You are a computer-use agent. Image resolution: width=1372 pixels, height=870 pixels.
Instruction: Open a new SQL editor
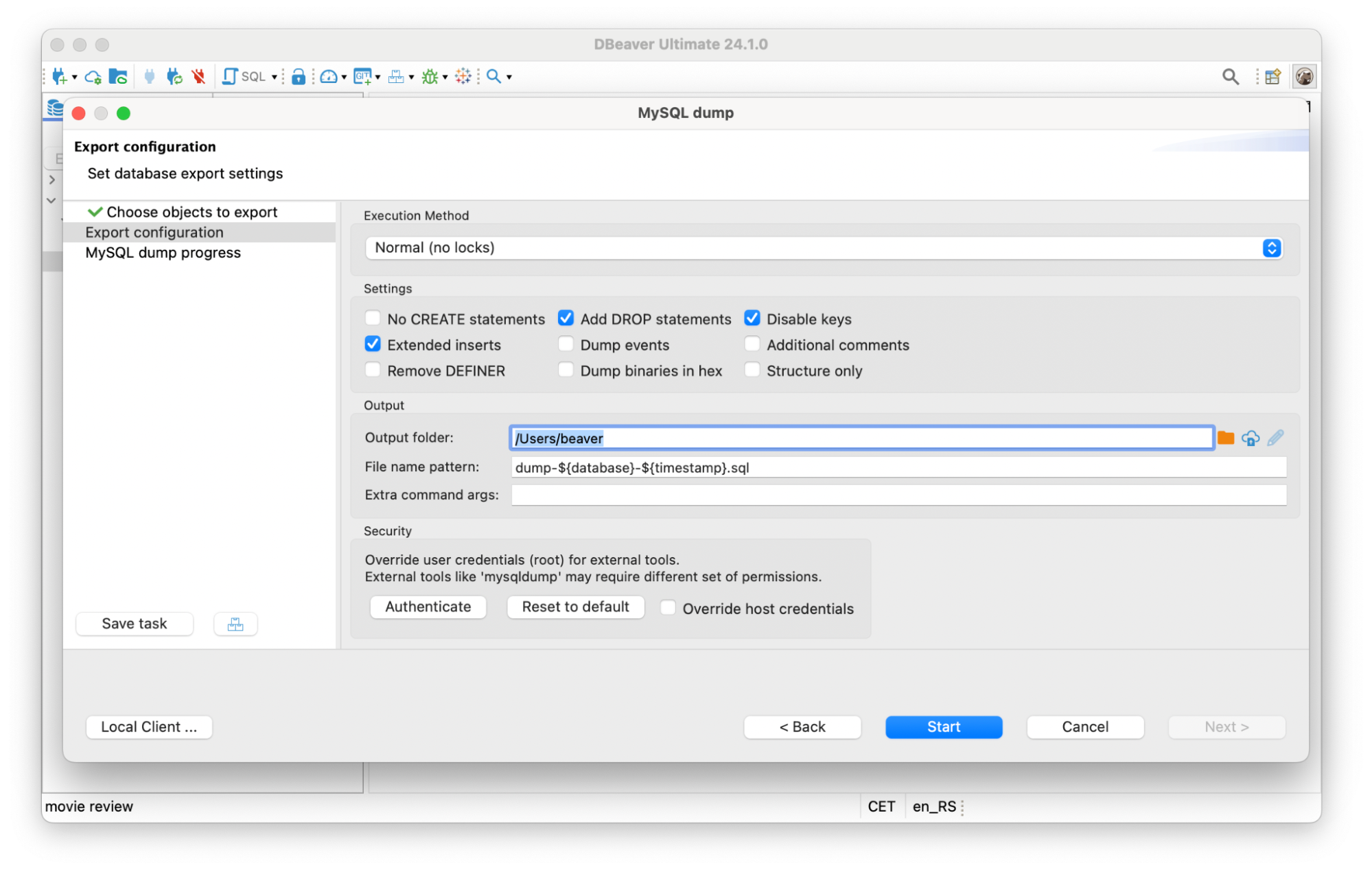237,76
